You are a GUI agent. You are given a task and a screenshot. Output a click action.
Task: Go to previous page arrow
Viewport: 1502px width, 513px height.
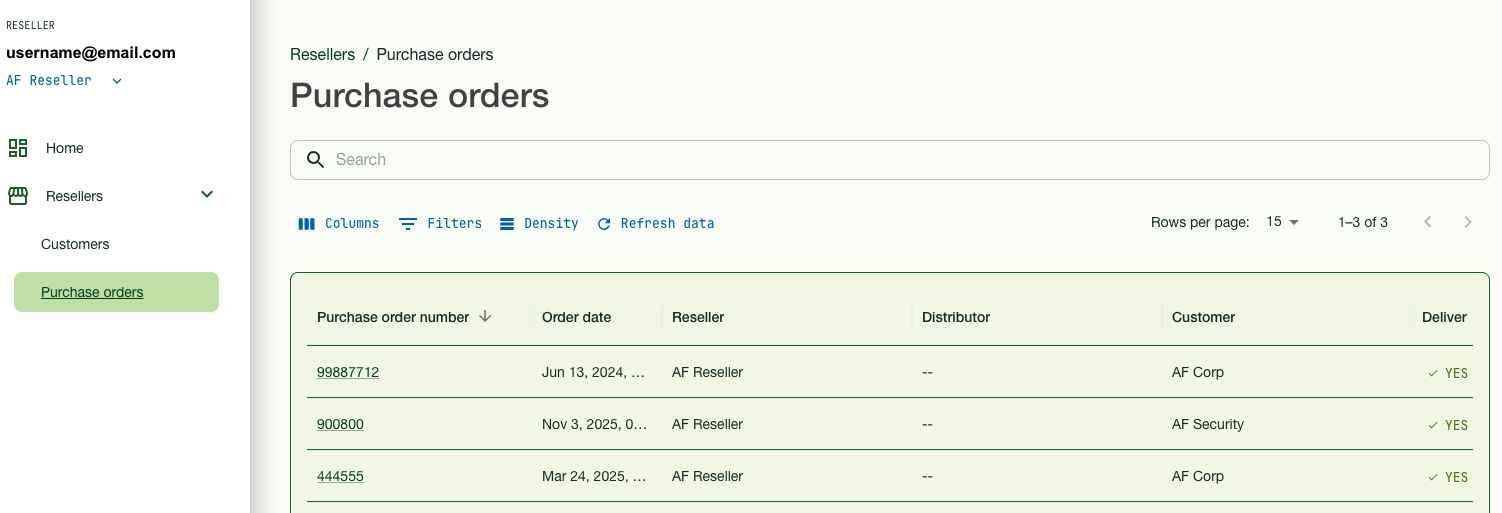pyautogui.click(x=1427, y=222)
